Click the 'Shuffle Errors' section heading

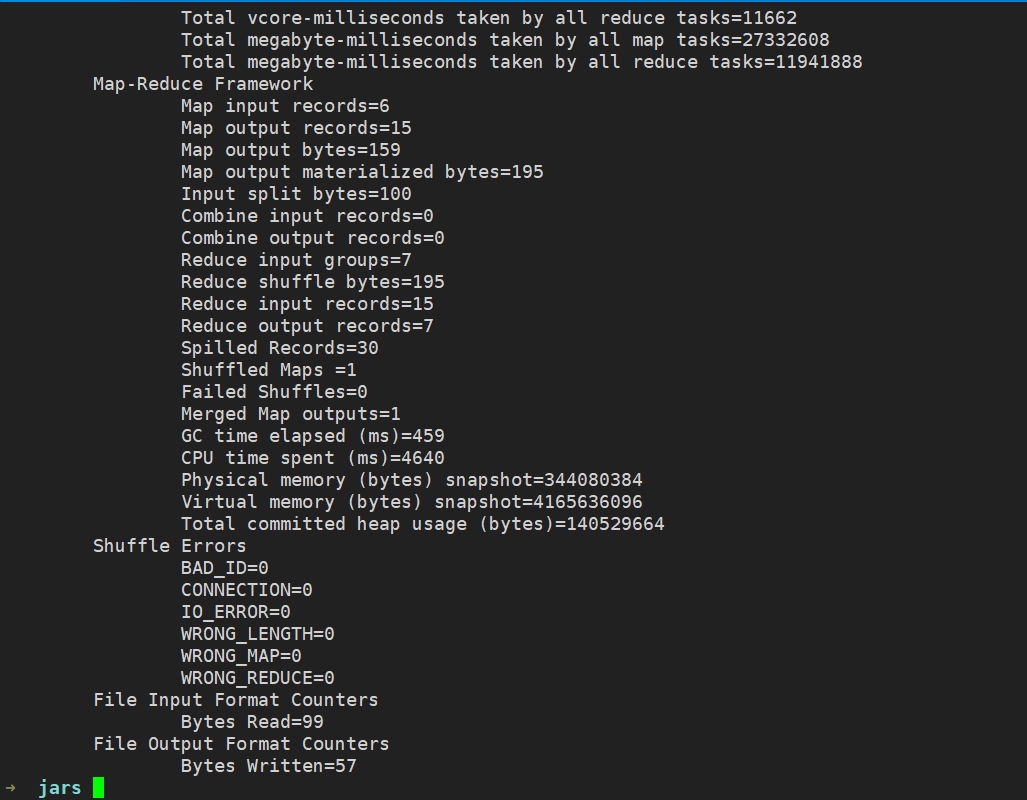pyautogui.click(x=169, y=546)
